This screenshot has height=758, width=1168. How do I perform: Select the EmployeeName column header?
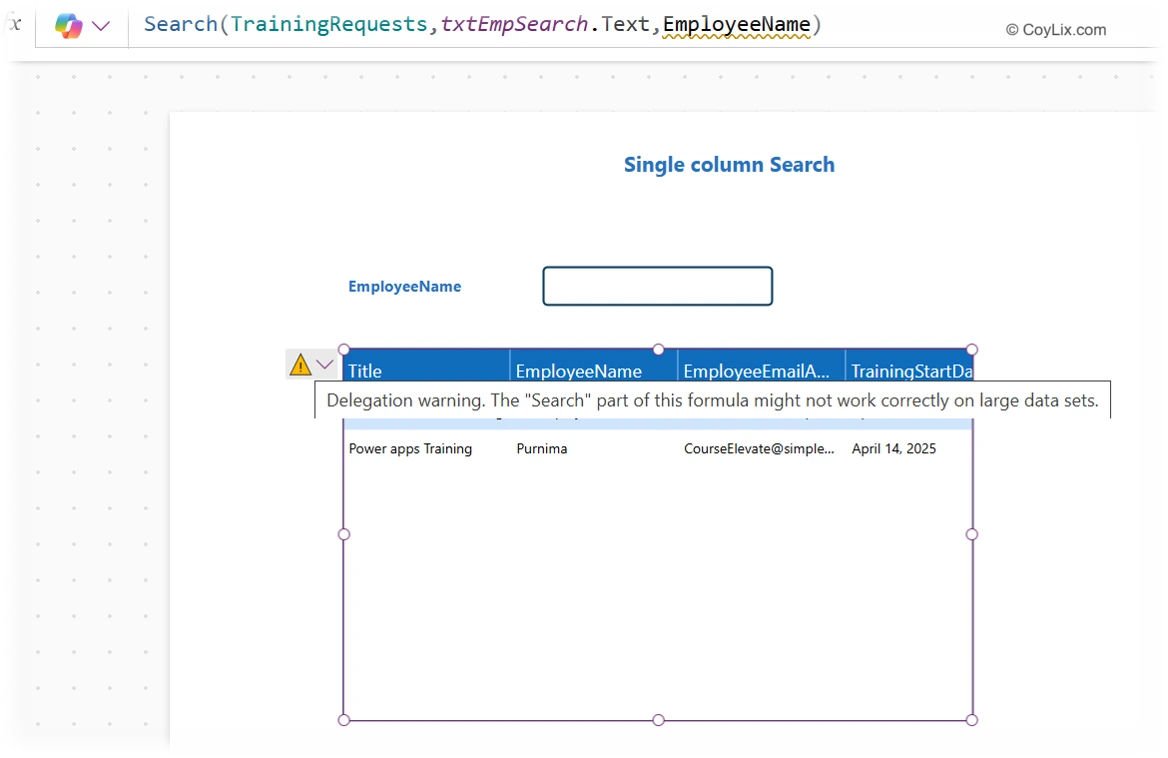pyautogui.click(x=579, y=371)
